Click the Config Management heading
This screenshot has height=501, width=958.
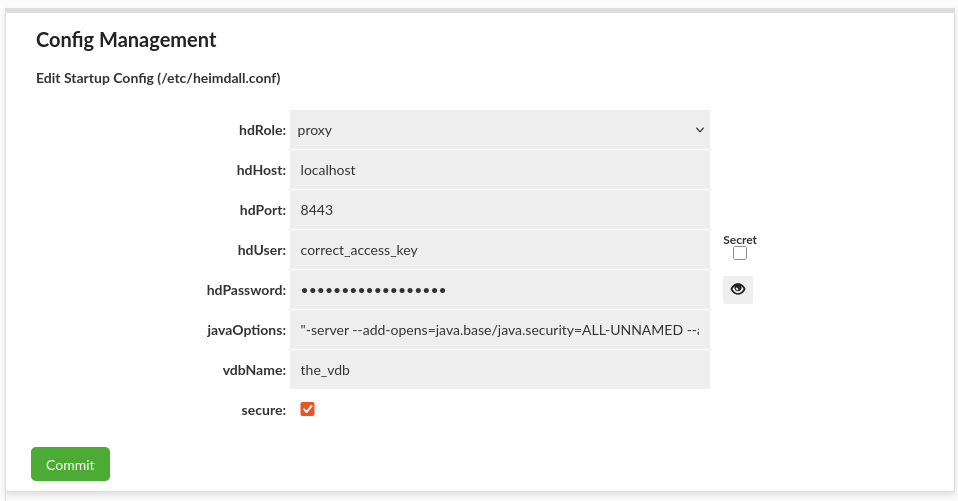[x=126, y=40]
